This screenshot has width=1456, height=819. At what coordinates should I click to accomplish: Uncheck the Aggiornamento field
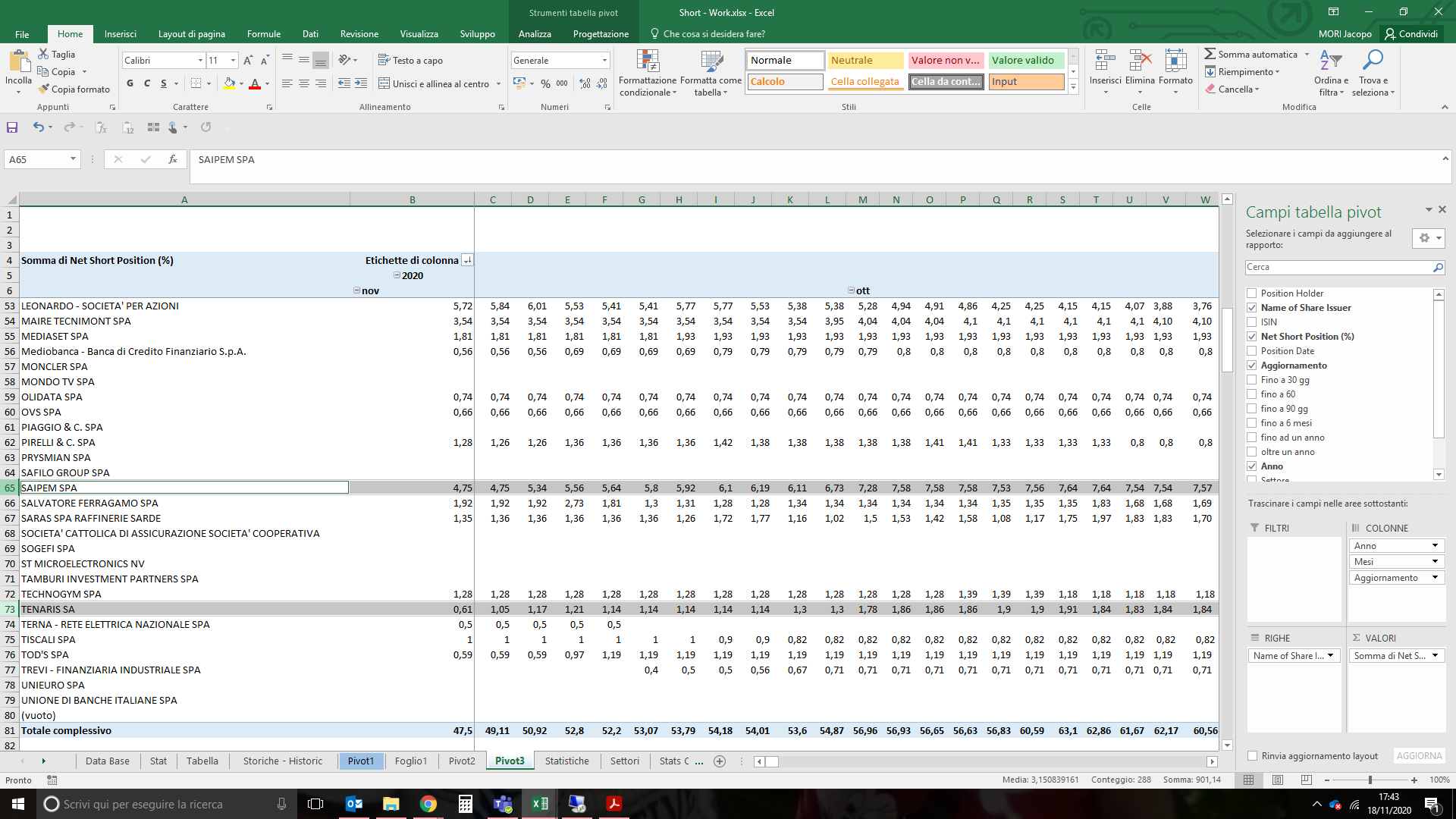pyautogui.click(x=1252, y=366)
